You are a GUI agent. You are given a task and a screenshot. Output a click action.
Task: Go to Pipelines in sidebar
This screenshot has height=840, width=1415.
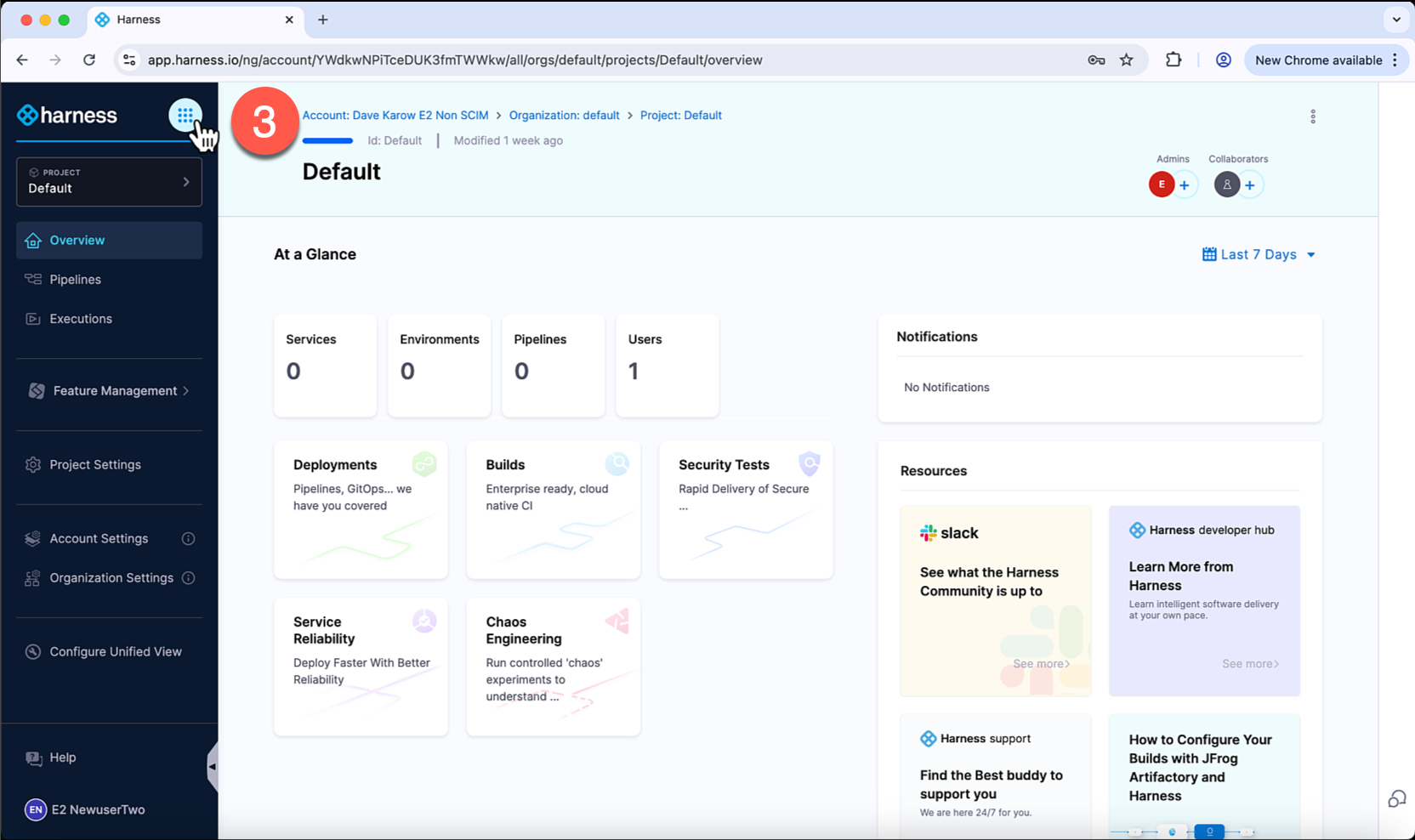(x=75, y=280)
